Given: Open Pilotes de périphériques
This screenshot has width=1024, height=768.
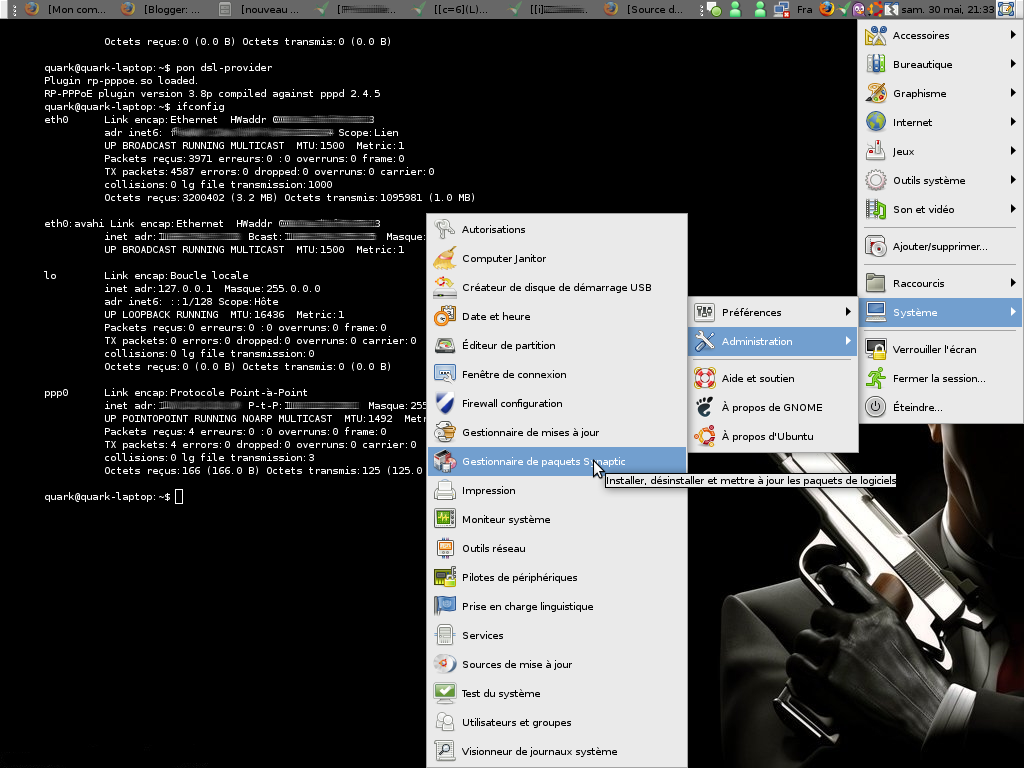Looking at the screenshot, I should 557,577.
